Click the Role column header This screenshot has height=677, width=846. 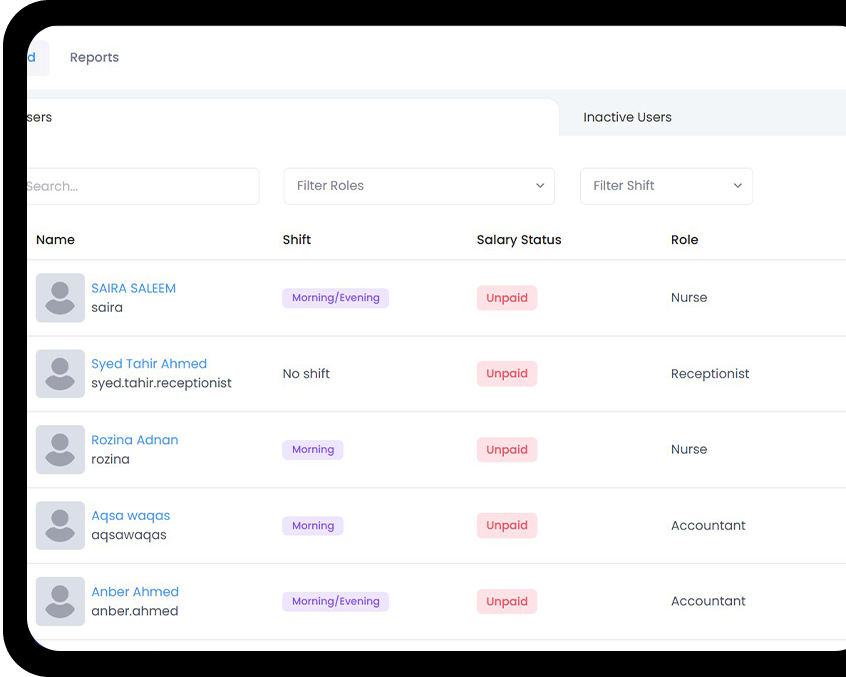click(685, 240)
